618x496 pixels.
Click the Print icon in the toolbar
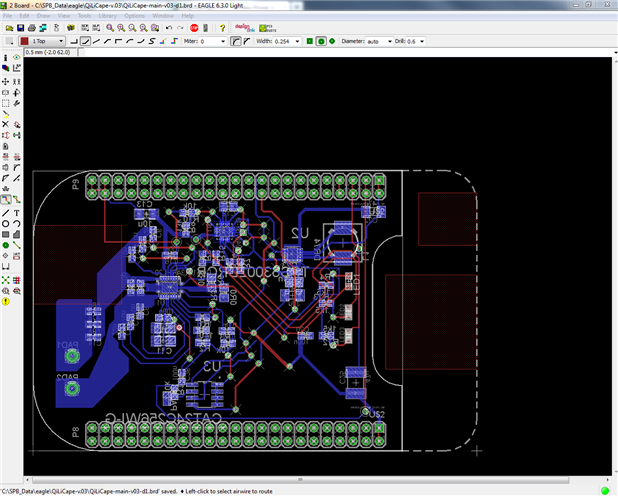[34, 28]
